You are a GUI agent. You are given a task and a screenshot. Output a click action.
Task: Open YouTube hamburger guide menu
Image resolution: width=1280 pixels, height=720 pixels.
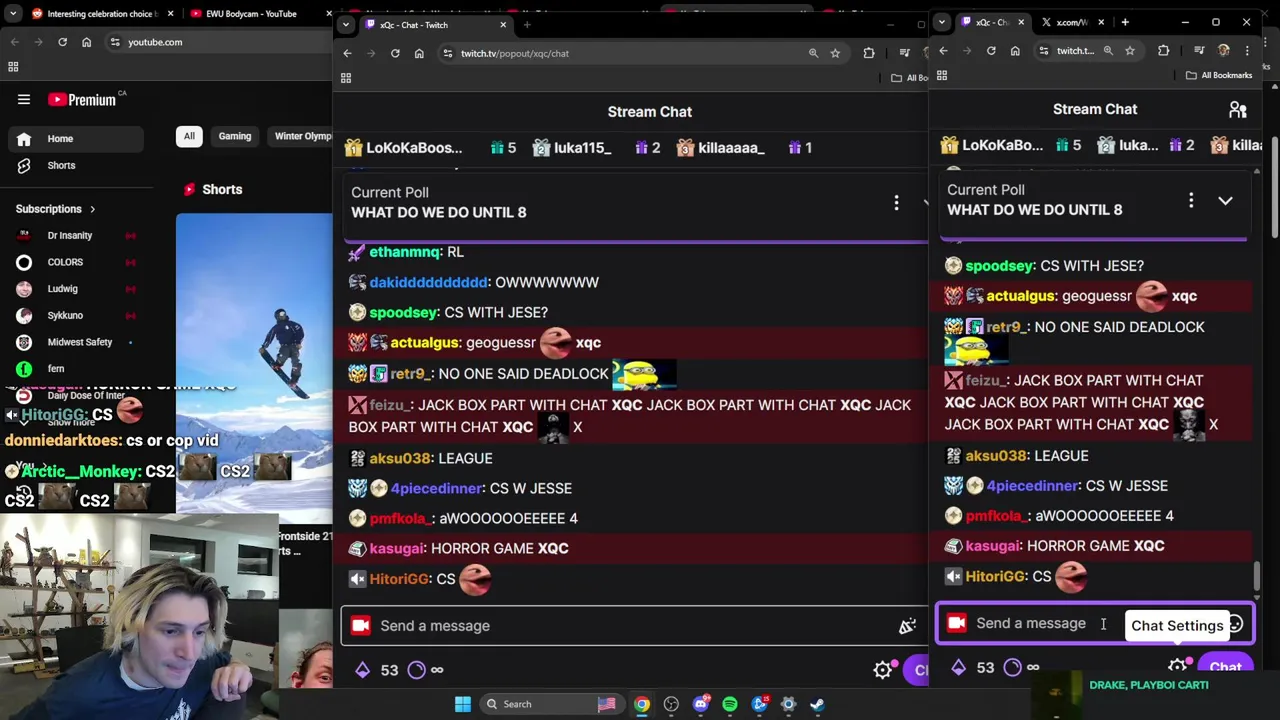(x=24, y=99)
